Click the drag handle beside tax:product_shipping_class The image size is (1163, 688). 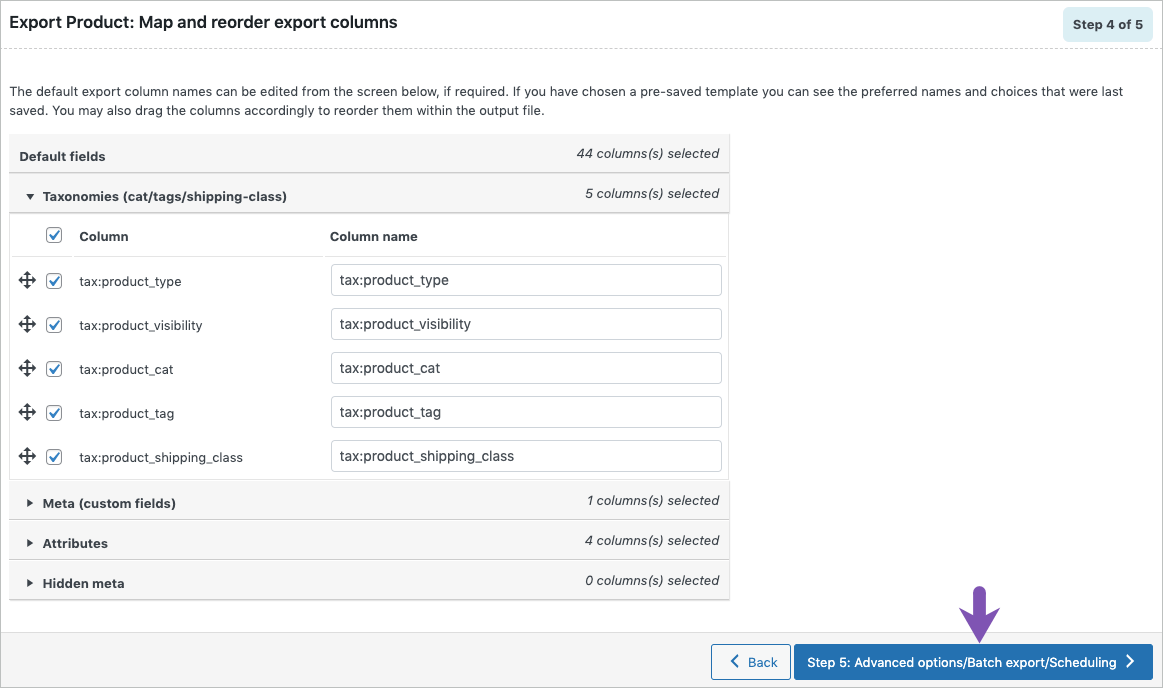click(27, 456)
